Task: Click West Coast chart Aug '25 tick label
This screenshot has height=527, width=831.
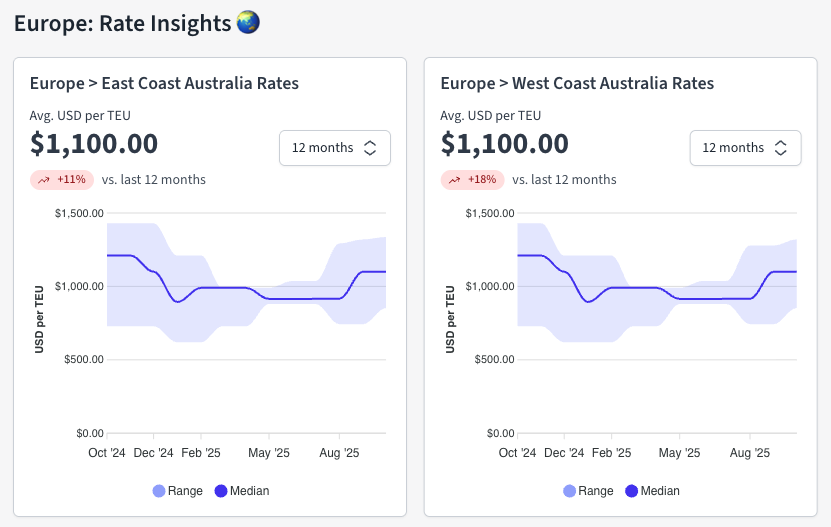Action: [750, 453]
